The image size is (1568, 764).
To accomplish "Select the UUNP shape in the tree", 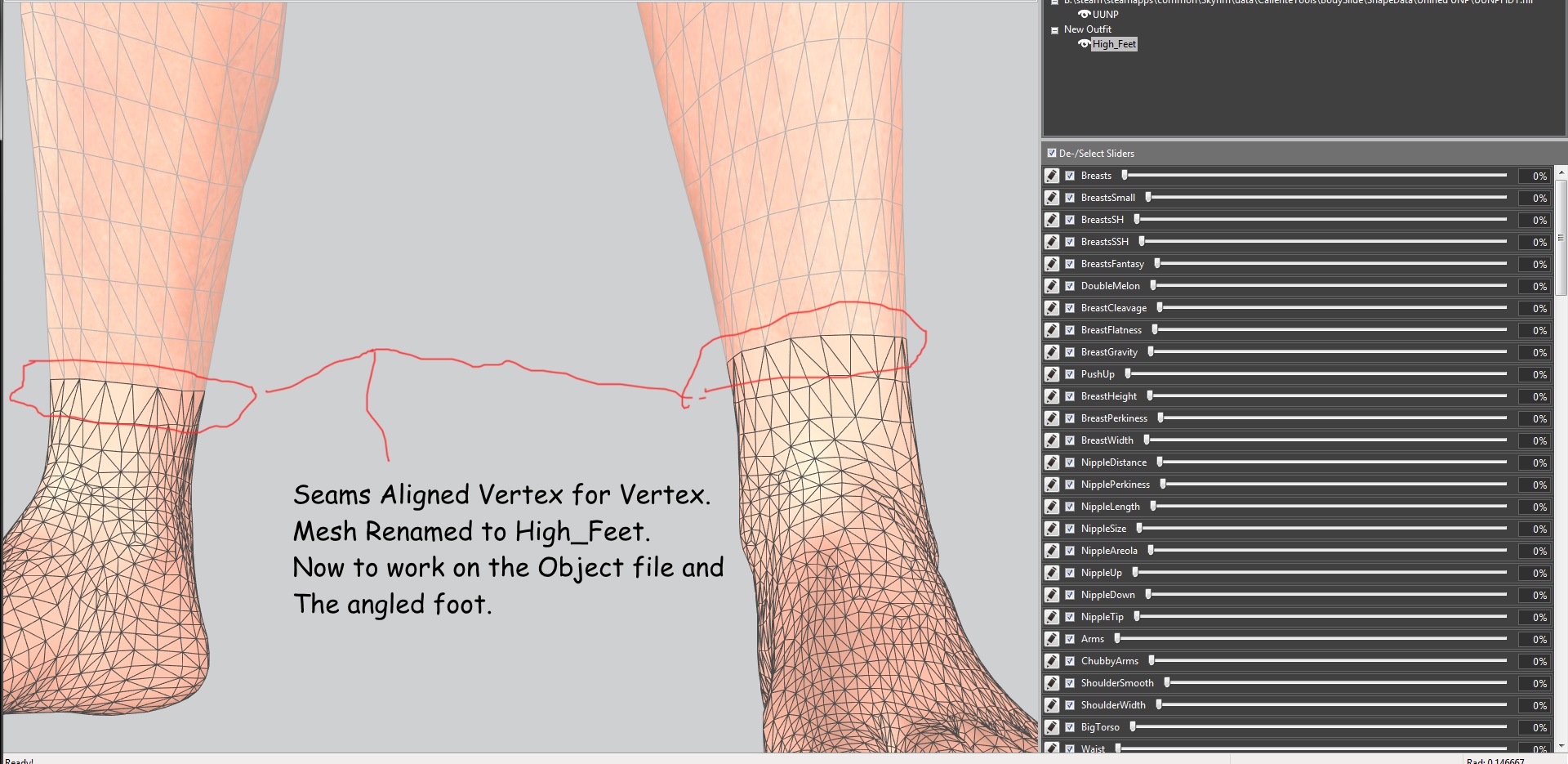I will click(x=1106, y=14).
